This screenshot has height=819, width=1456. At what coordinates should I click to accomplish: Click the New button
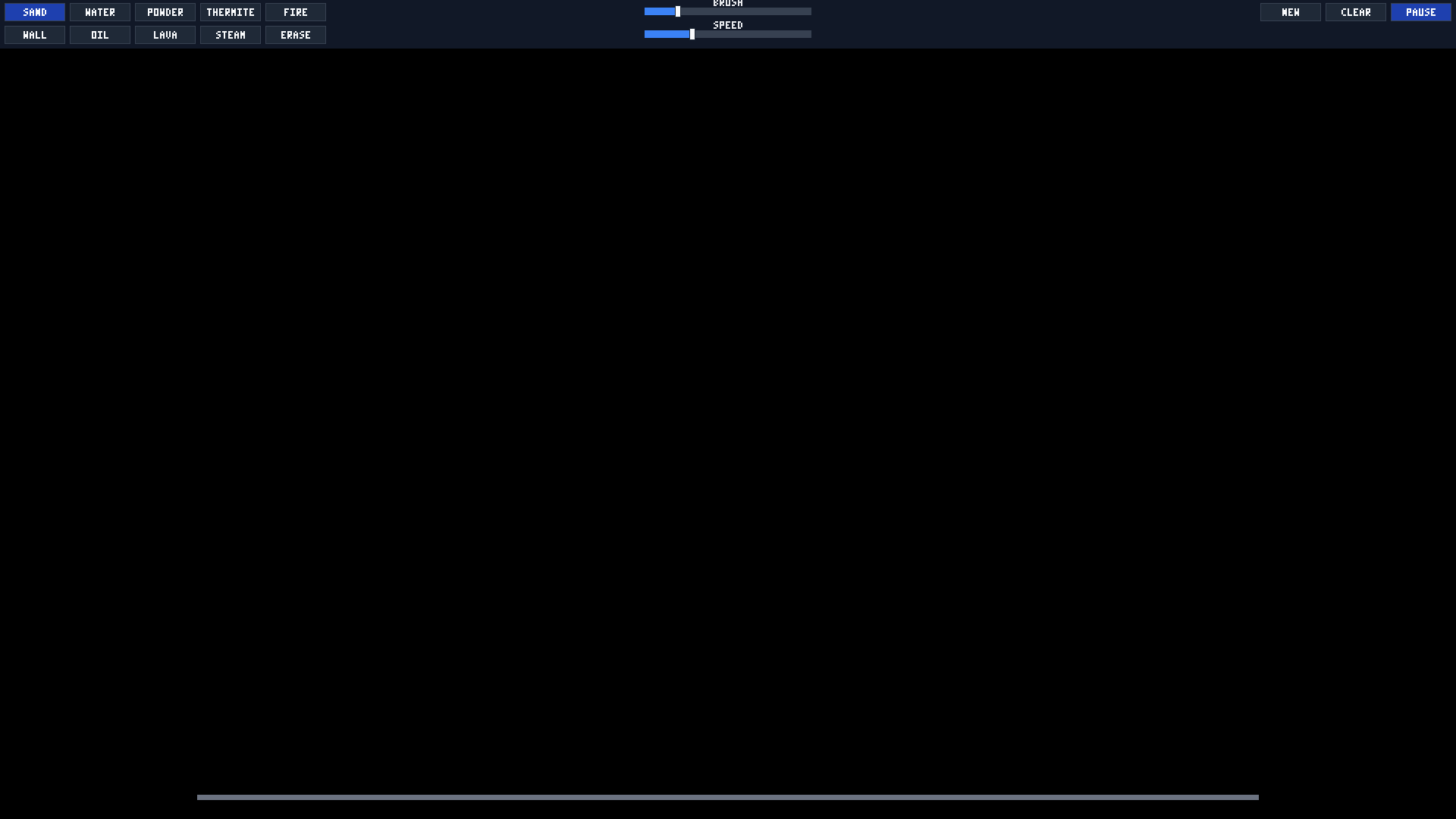pos(1291,12)
